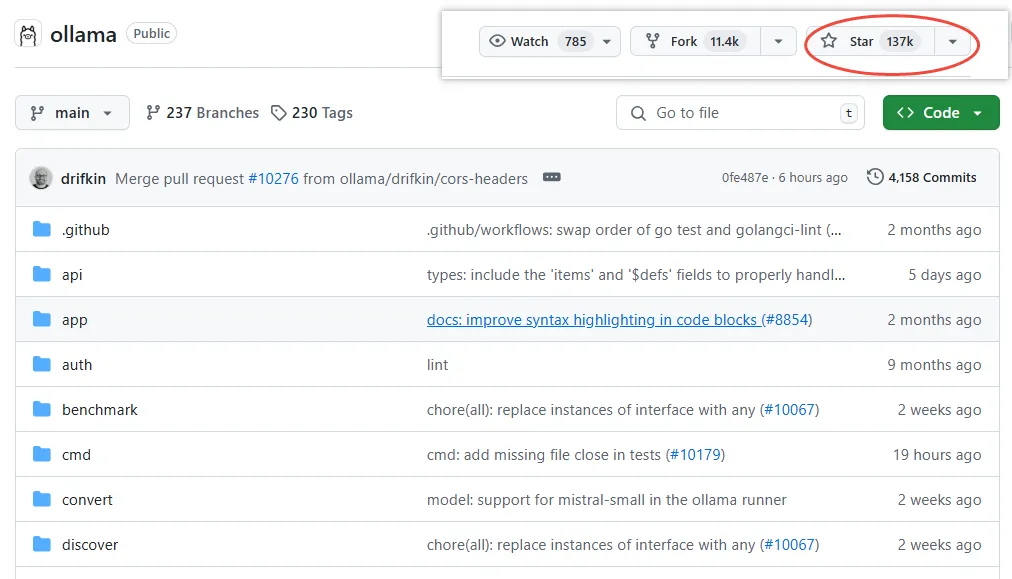
Task: Focus the Go to file search field
Action: click(740, 113)
